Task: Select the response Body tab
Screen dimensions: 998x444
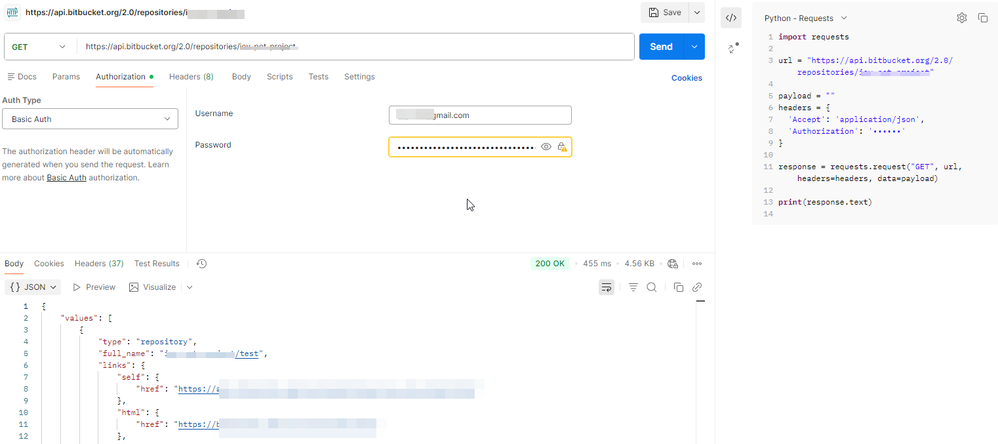Action: pos(14,263)
